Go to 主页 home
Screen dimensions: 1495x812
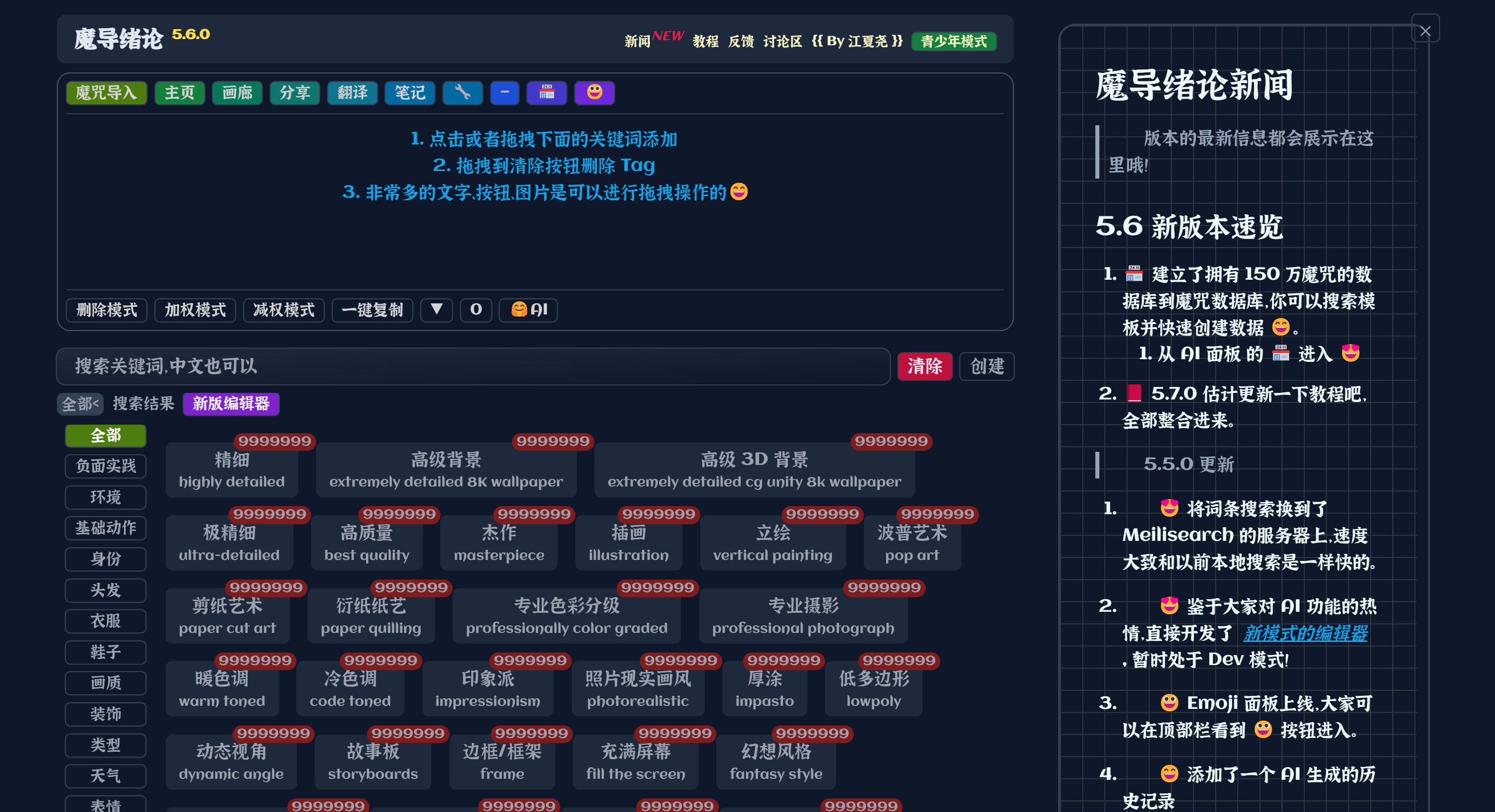(179, 93)
